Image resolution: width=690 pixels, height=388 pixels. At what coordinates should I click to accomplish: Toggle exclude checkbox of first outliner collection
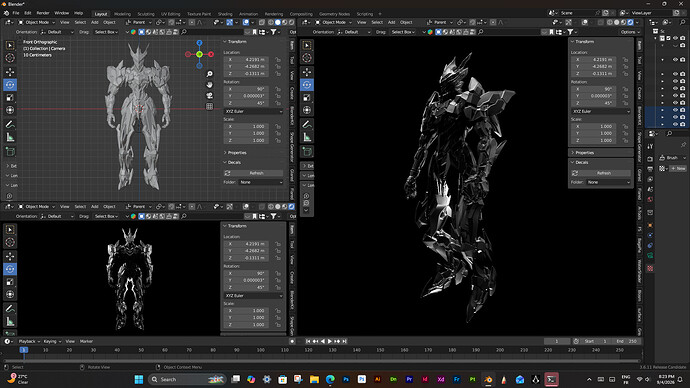pyautogui.click(x=668, y=38)
